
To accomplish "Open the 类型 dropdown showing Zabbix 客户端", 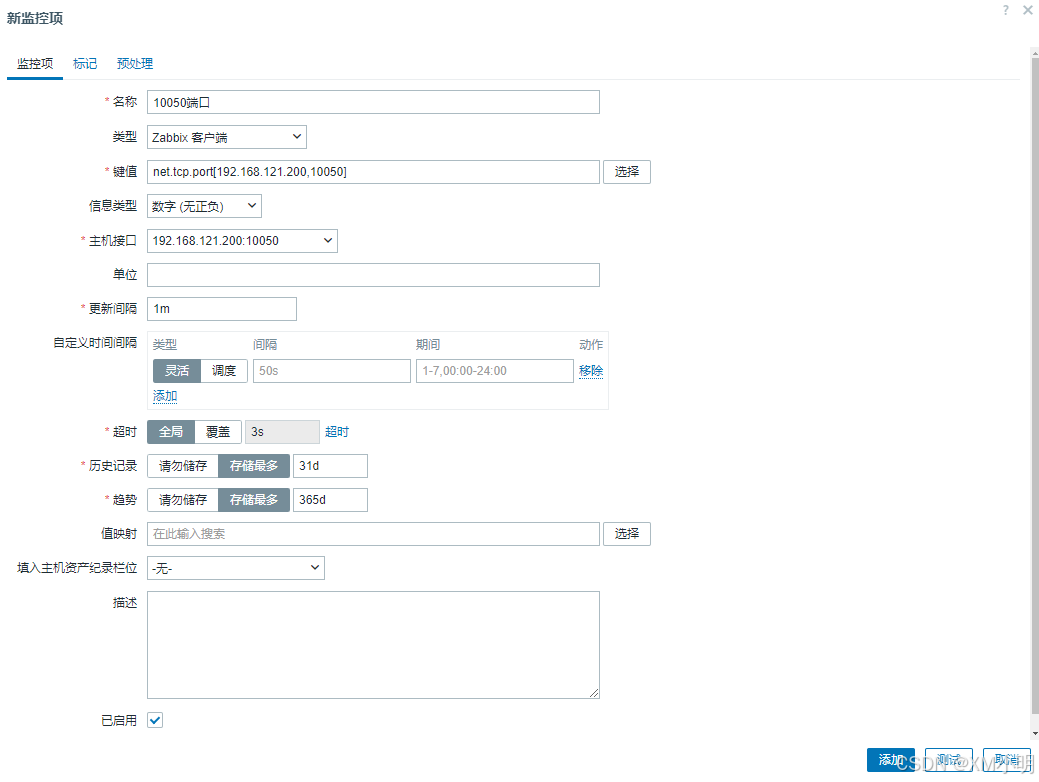I will pos(227,137).
